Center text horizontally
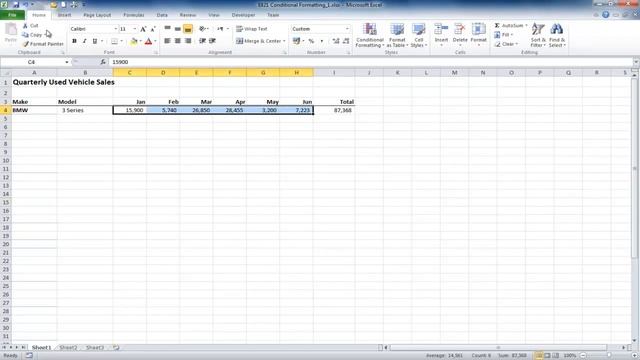This screenshot has width=640, height=360. [178, 41]
